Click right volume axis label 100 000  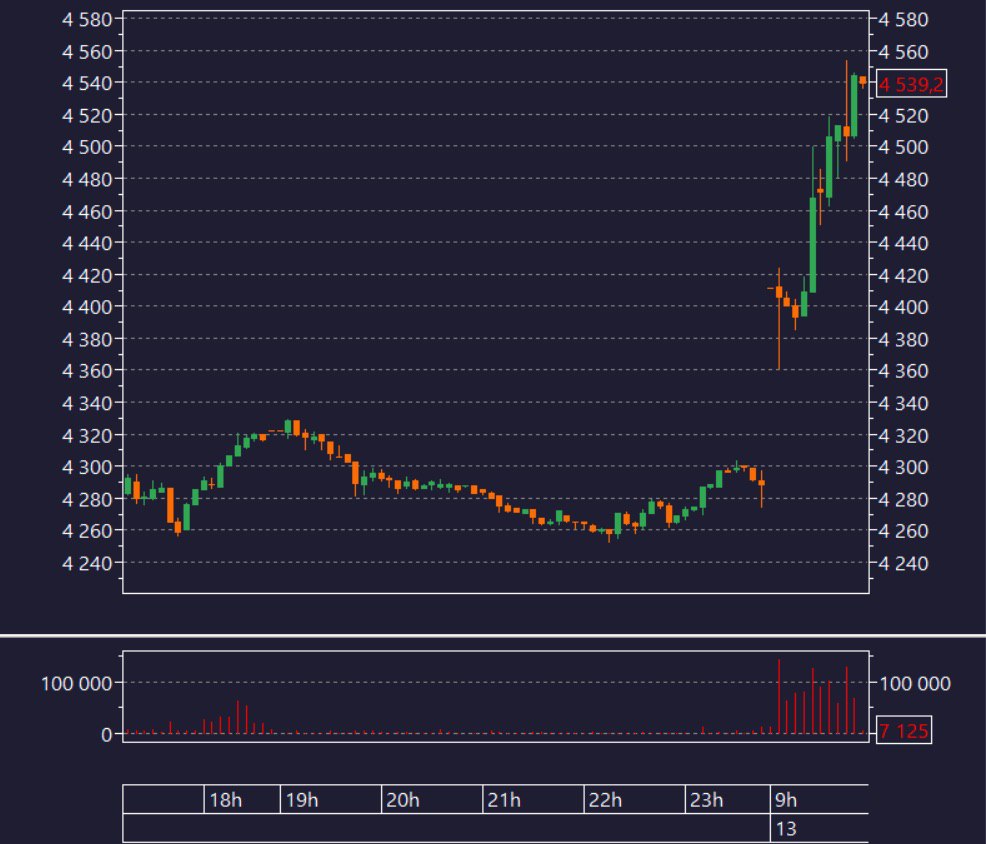tap(915, 683)
